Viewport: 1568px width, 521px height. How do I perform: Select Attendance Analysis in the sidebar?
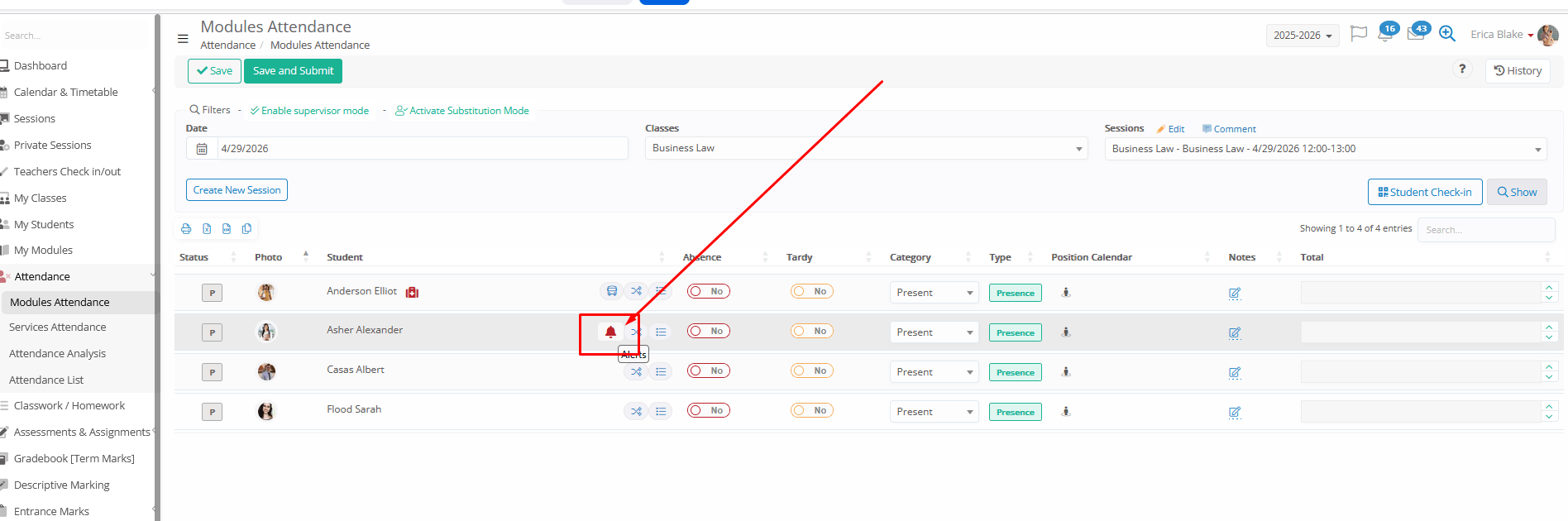coord(58,354)
